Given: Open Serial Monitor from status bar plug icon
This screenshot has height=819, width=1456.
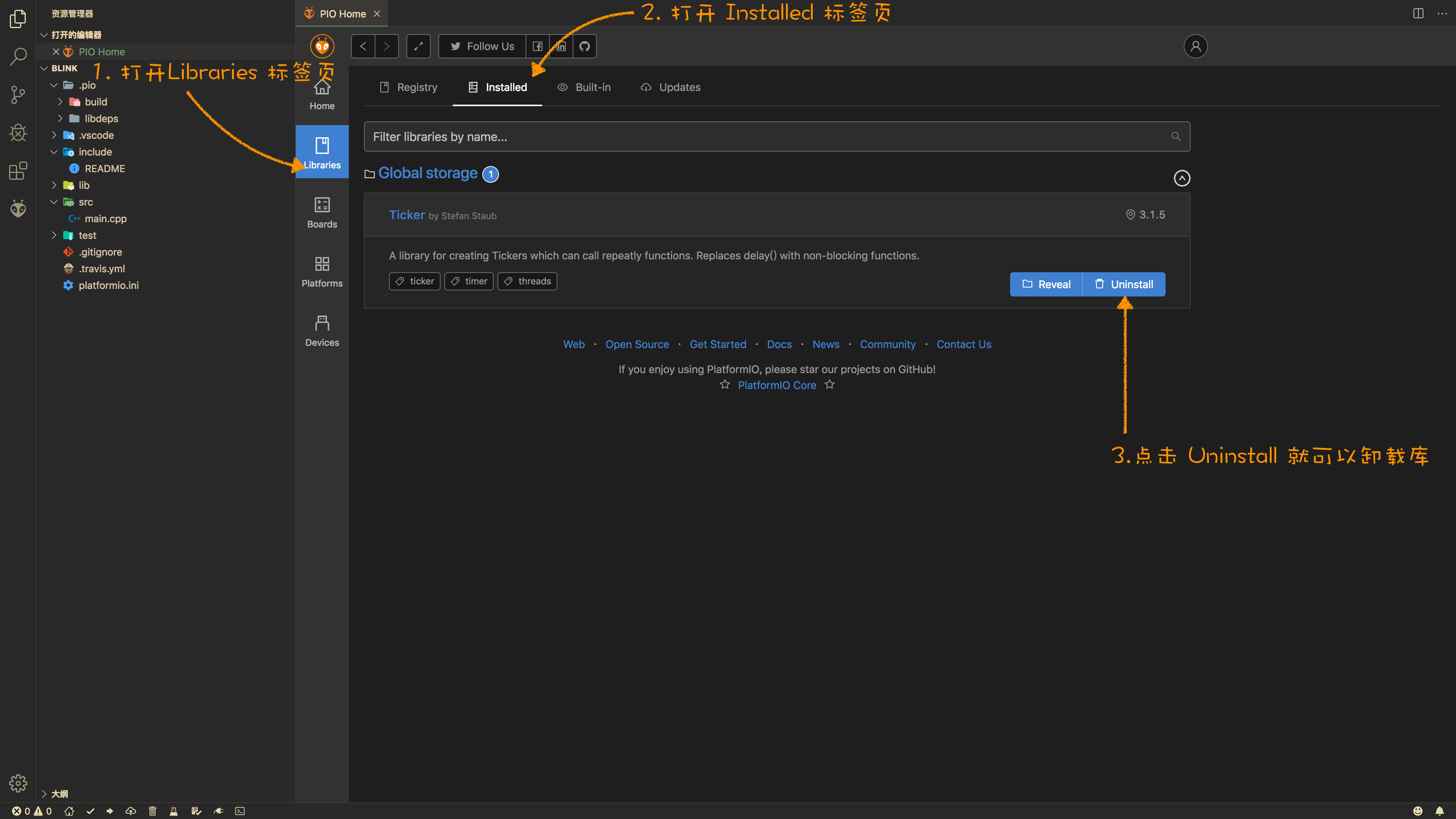Looking at the screenshot, I should pos(218,811).
